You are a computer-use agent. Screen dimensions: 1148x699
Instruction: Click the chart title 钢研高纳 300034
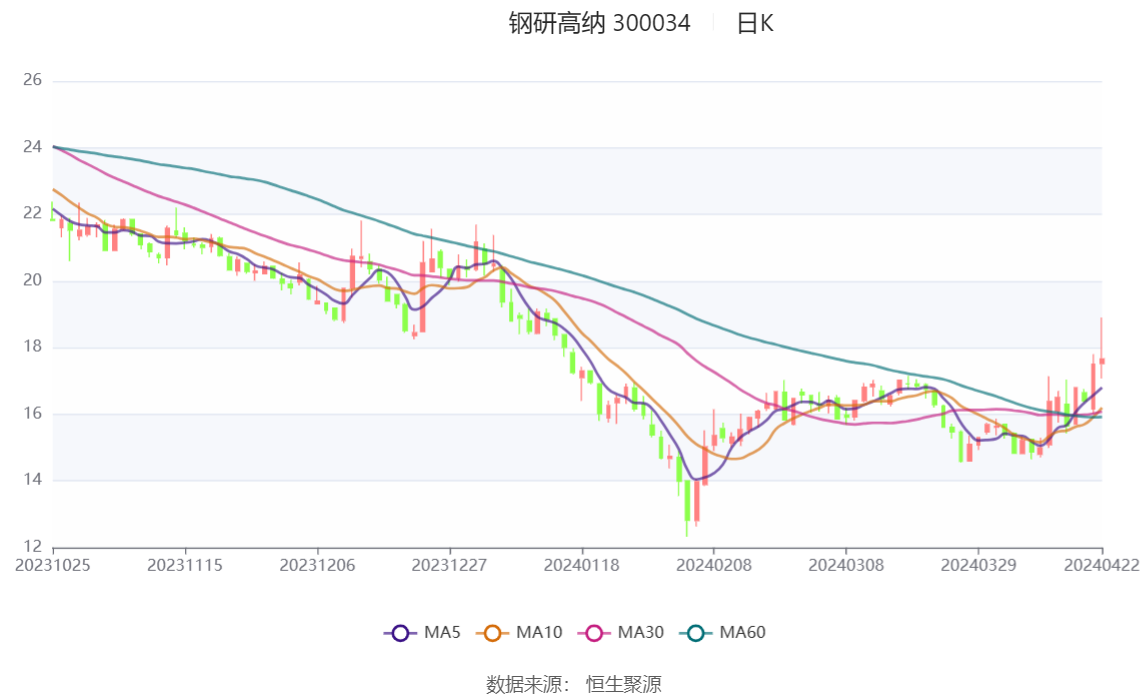(x=599, y=24)
